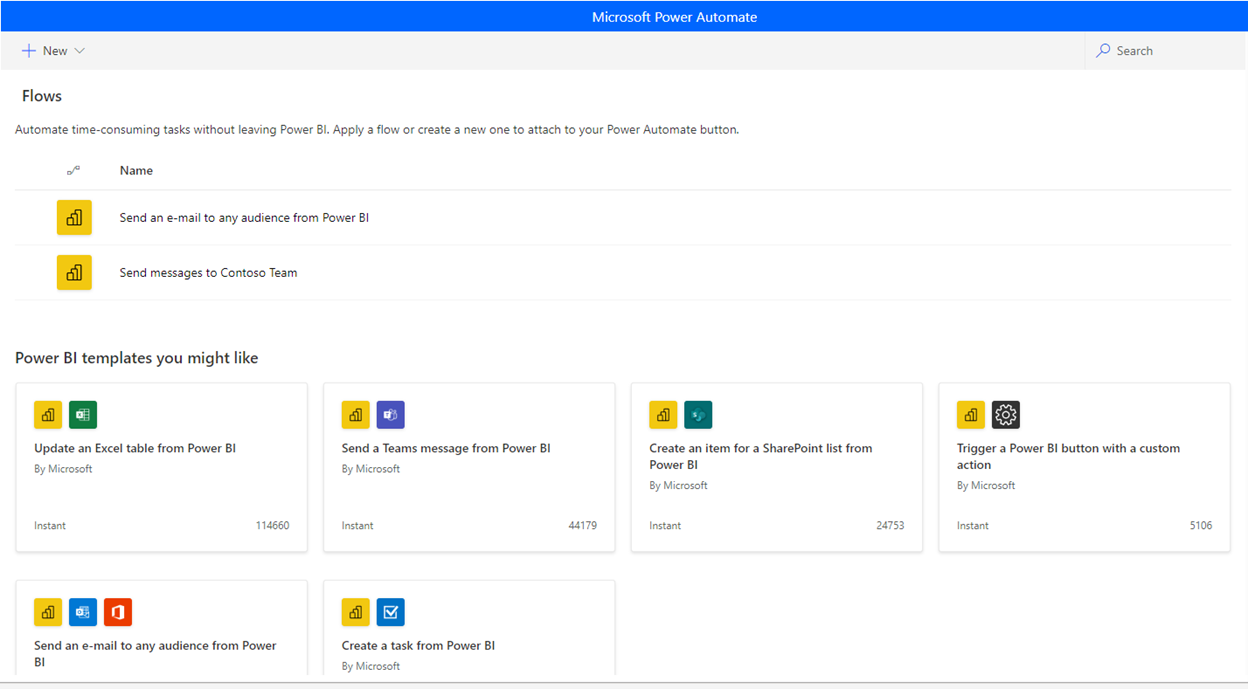Open Send an e-mail to any audience flow
Viewport: 1248px width, 689px height.
(x=244, y=218)
